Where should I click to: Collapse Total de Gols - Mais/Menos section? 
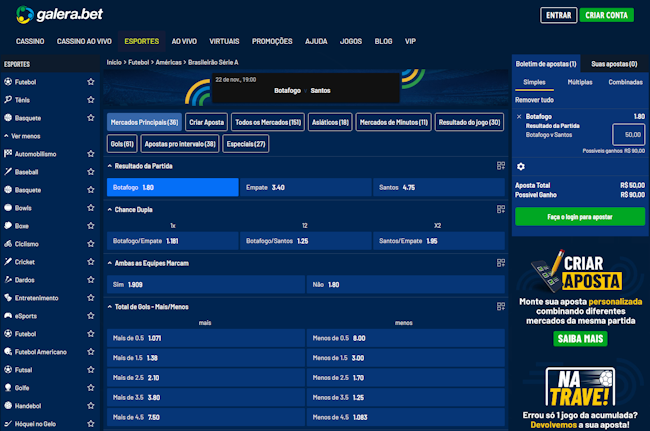[x=110, y=307]
